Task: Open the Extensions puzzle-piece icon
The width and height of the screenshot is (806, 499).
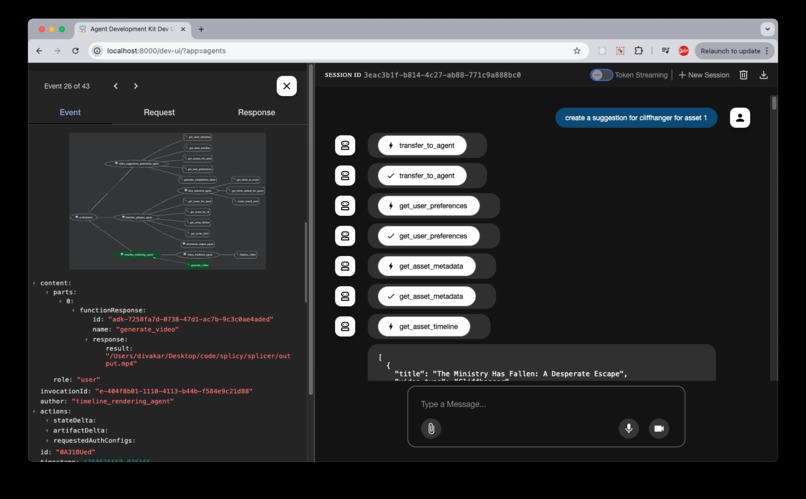Action: [x=638, y=51]
